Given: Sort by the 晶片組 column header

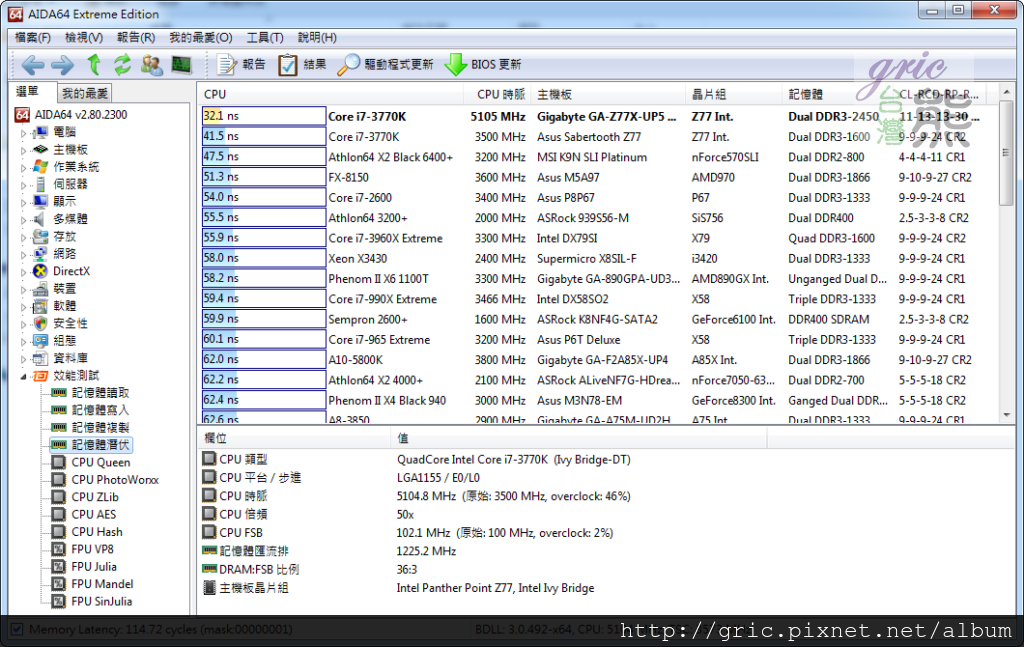Looking at the screenshot, I should click(x=734, y=94).
